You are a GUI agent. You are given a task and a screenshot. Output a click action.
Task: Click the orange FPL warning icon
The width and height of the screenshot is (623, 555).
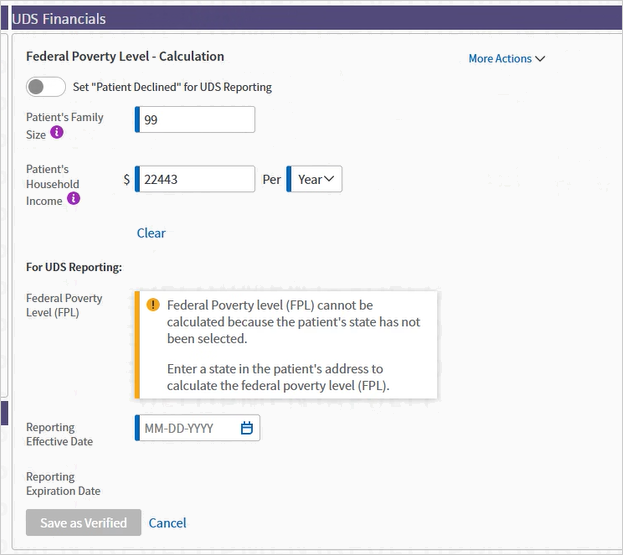(x=153, y=305)
